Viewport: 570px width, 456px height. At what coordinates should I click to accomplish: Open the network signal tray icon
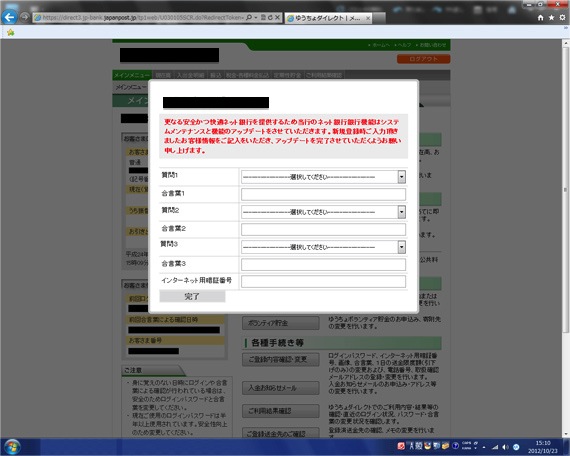click(495, 447)
